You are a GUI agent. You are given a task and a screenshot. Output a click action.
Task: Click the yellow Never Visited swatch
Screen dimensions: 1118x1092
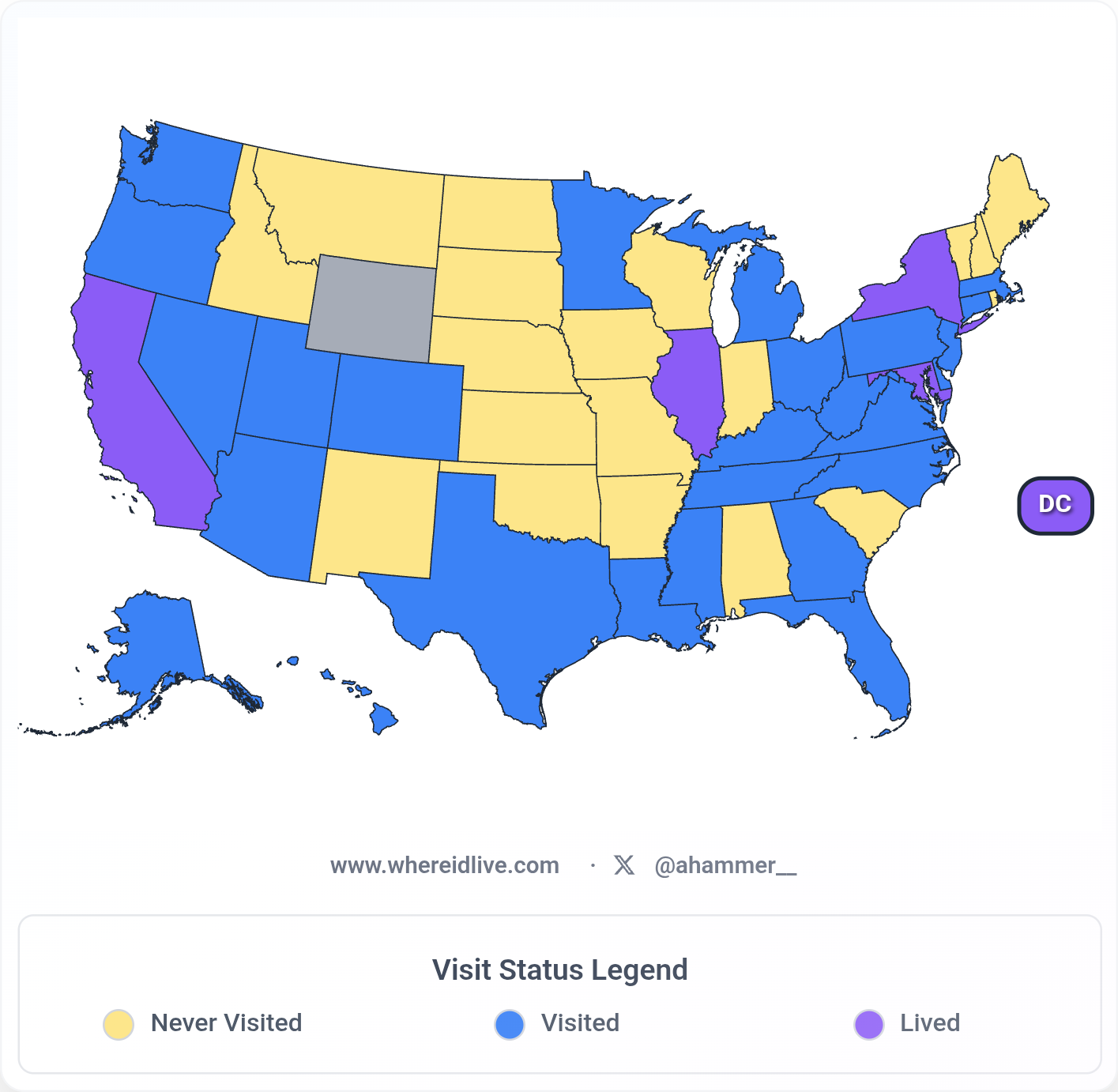pyautogui.click(x=119, y=1024)
